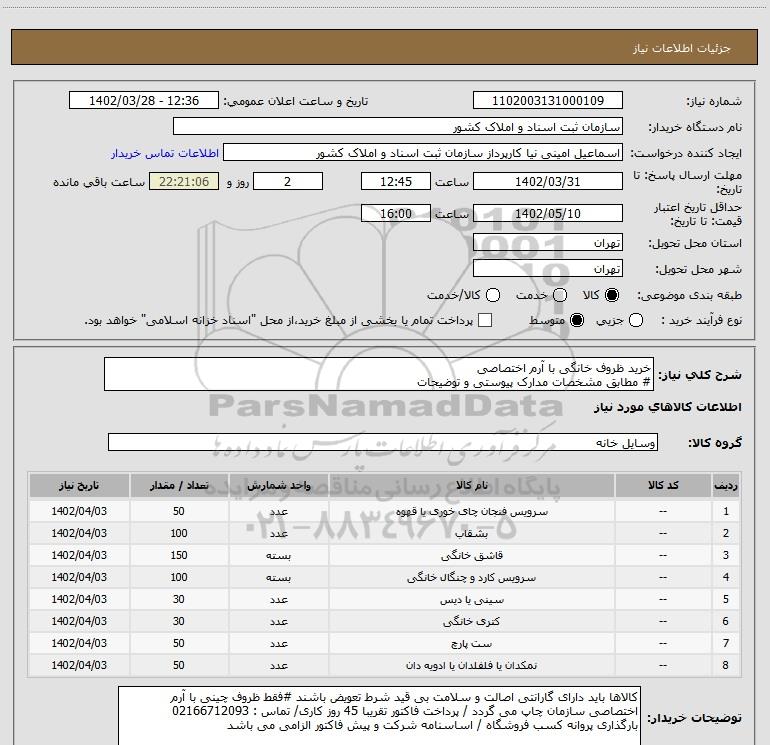Click the تعداد / مقدار column header
This screenshot has width=770, height=745.
pos(179,486)
